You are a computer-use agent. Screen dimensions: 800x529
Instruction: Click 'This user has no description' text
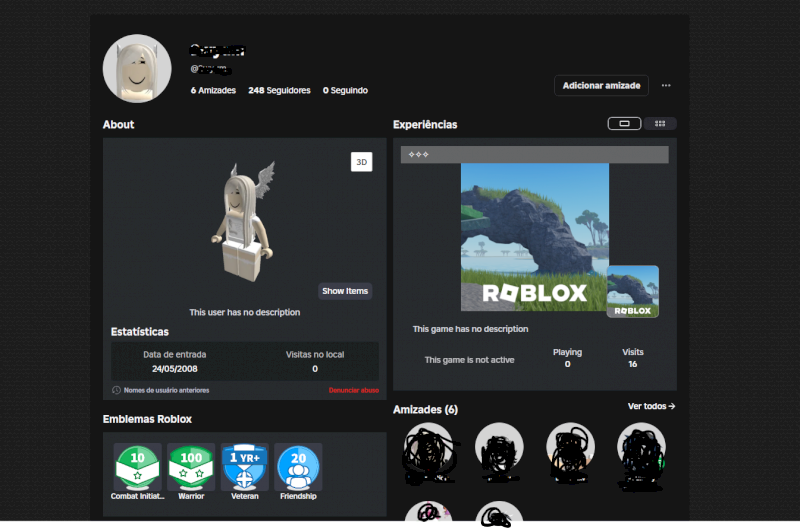(x=244, y=312)
